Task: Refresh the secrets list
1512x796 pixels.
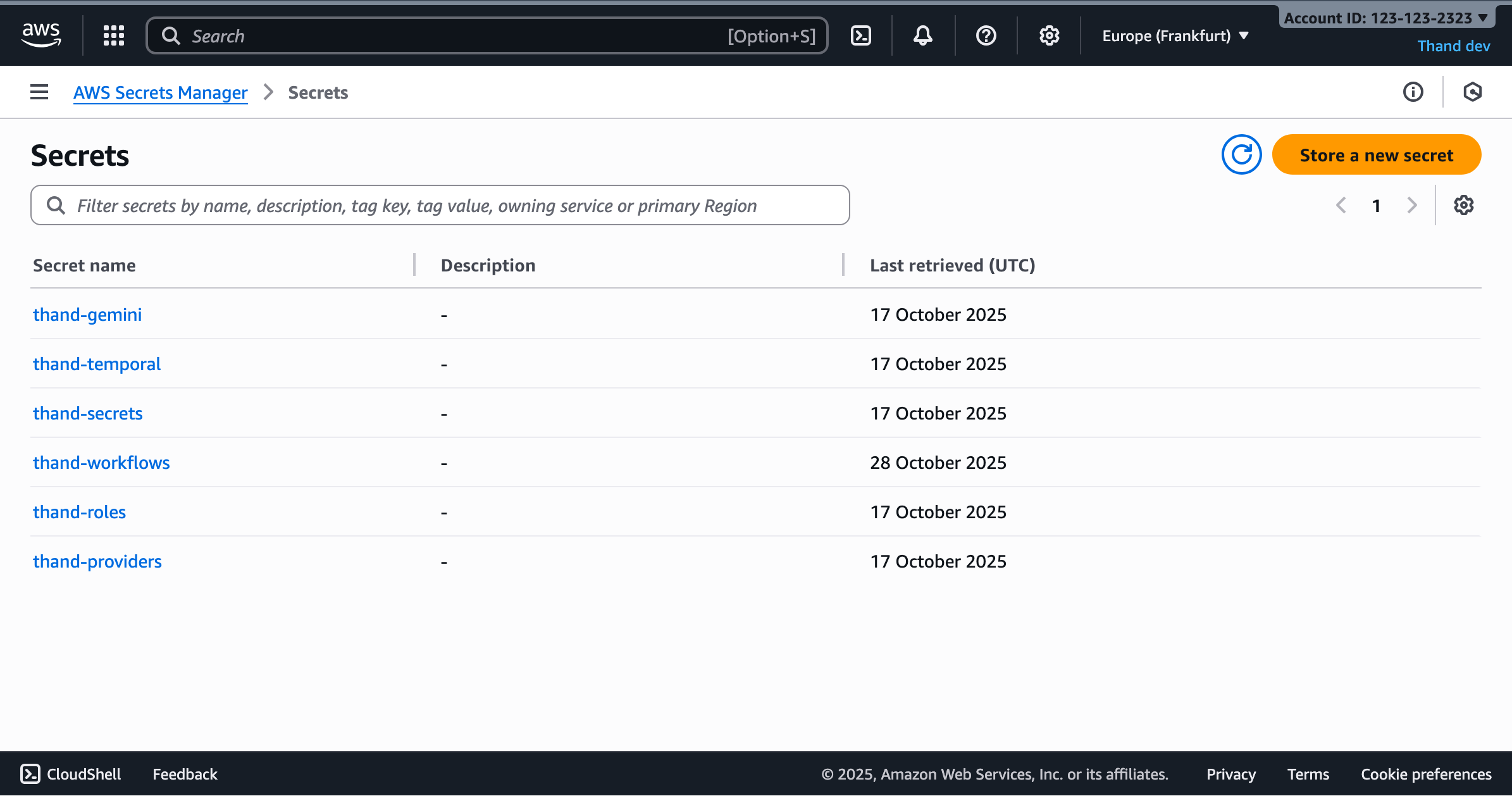Action: click(x=1241, y=154)
